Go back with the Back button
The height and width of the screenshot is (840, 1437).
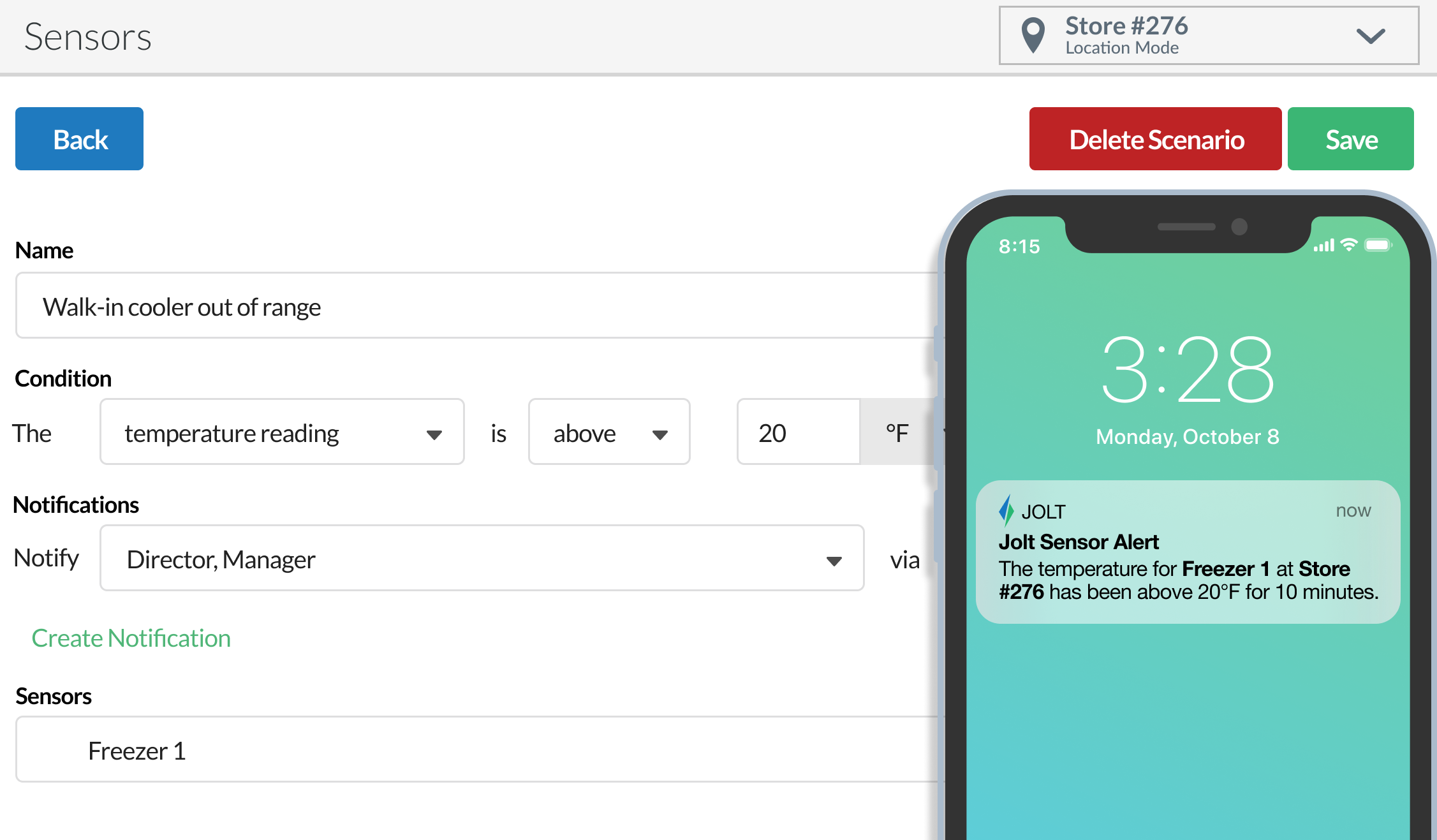tap(79, 138)
